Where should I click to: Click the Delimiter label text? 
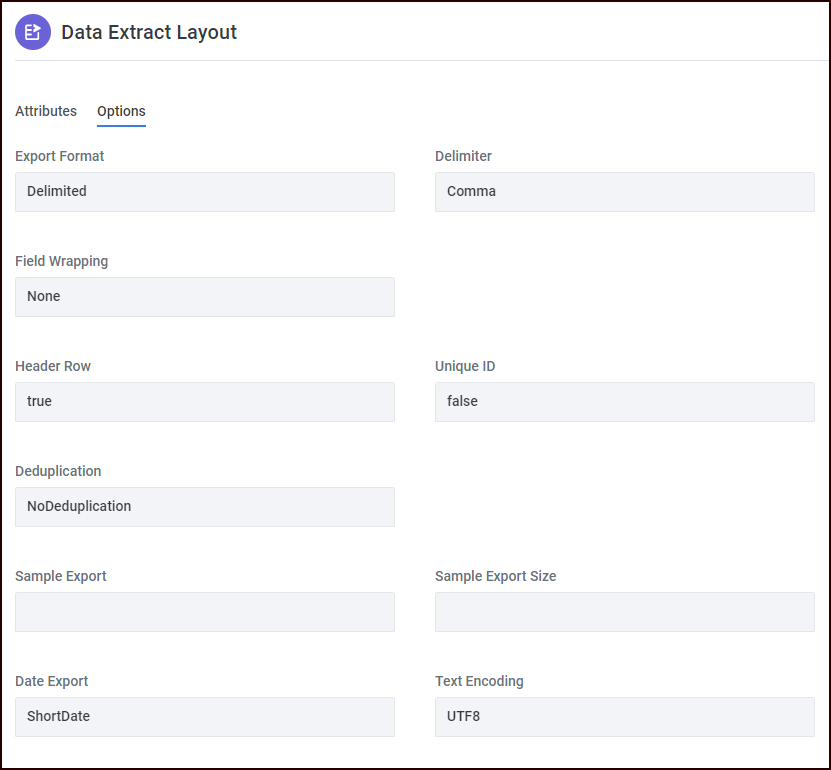463,156
